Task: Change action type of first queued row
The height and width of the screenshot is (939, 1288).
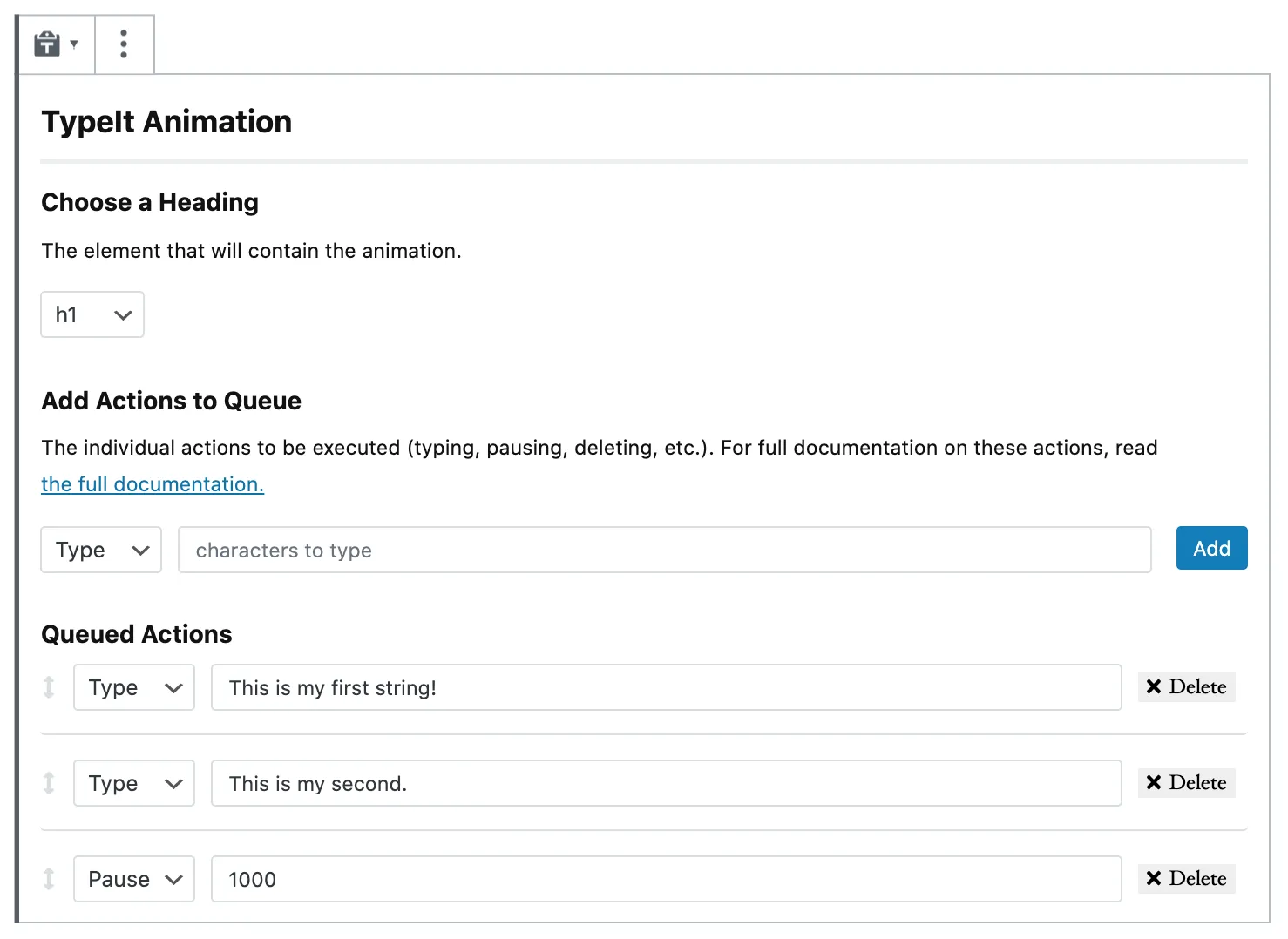Action: pyautogui.click(x=134, y=687)
